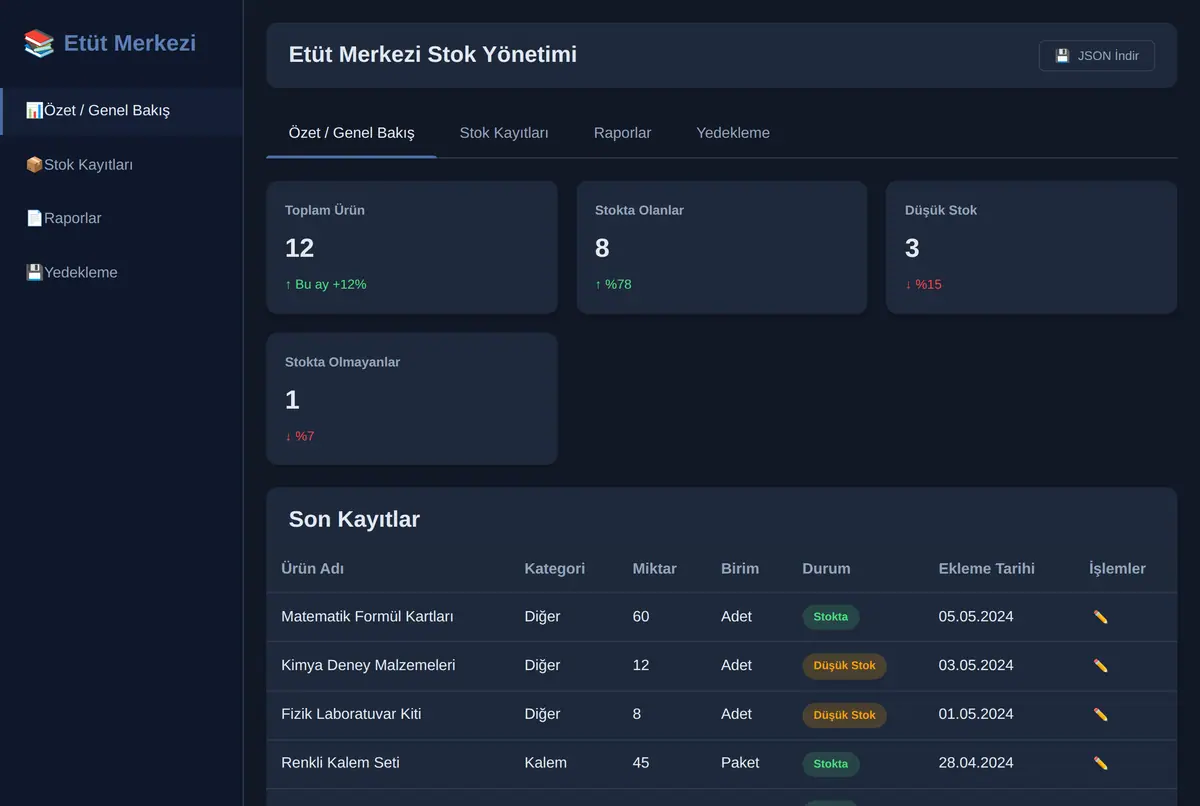Click the edit pencil for Fizik Laboratuvar Kiti
The image size is (1200, 806).
(1100, 715)
